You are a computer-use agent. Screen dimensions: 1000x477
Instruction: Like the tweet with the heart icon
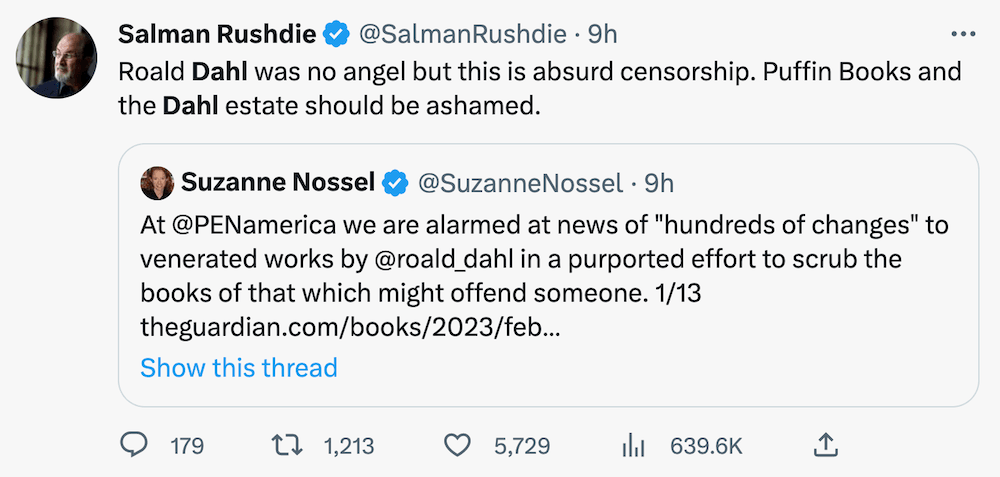pyautogui.click(x=457, y=445)
